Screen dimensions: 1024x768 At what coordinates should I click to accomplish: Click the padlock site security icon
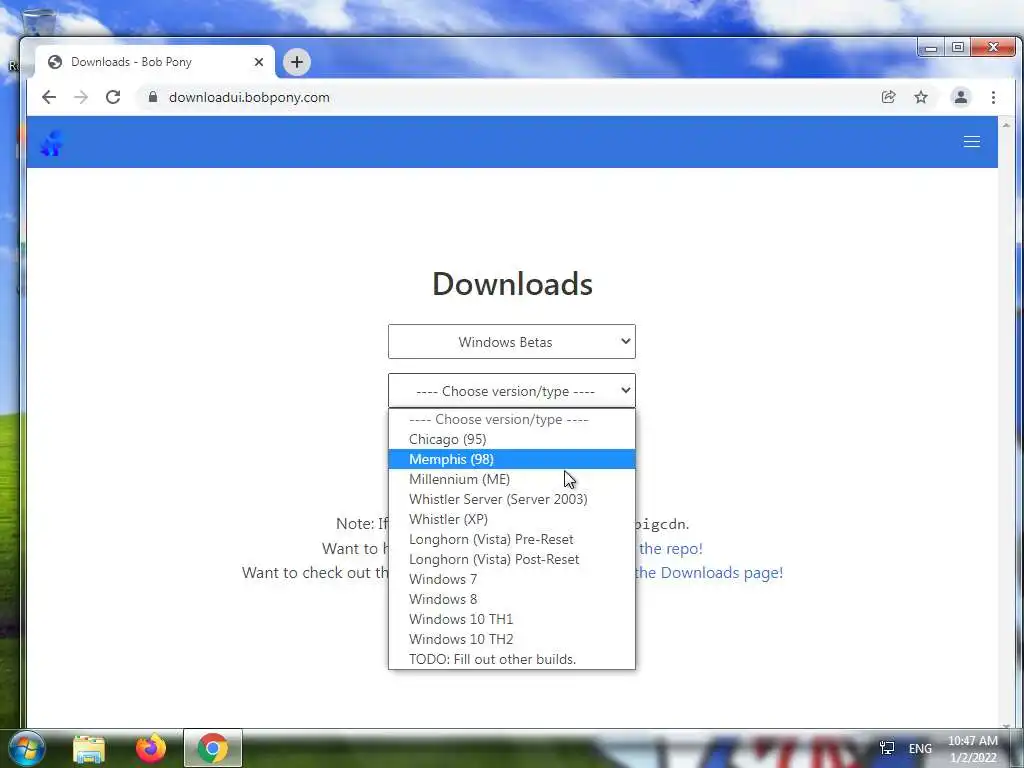[153, 97]
